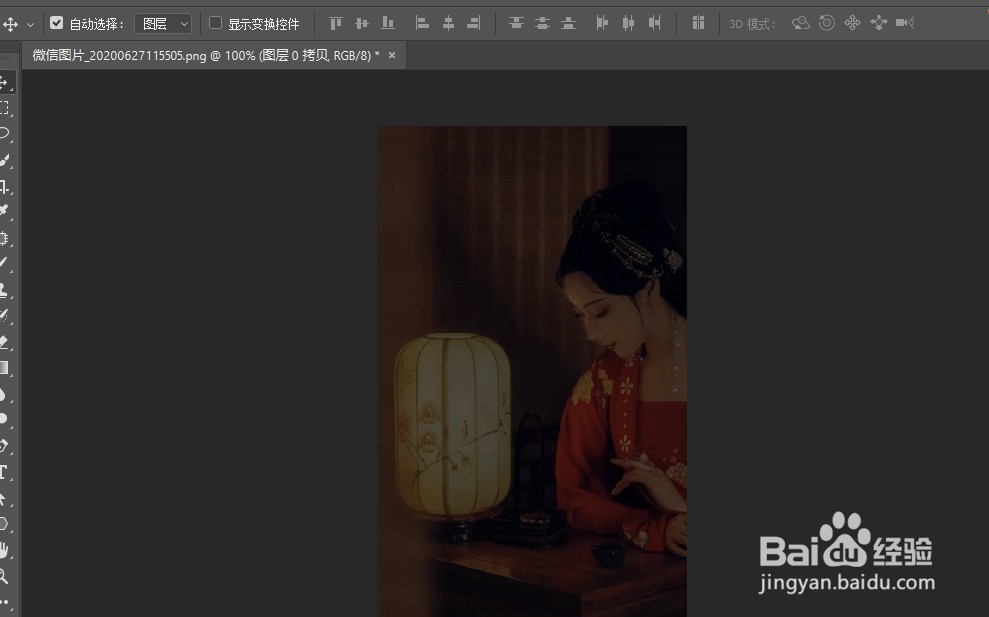Enable the 显示变换控件 checkbox
Screen dimensions: 989x617
point(215,23)
